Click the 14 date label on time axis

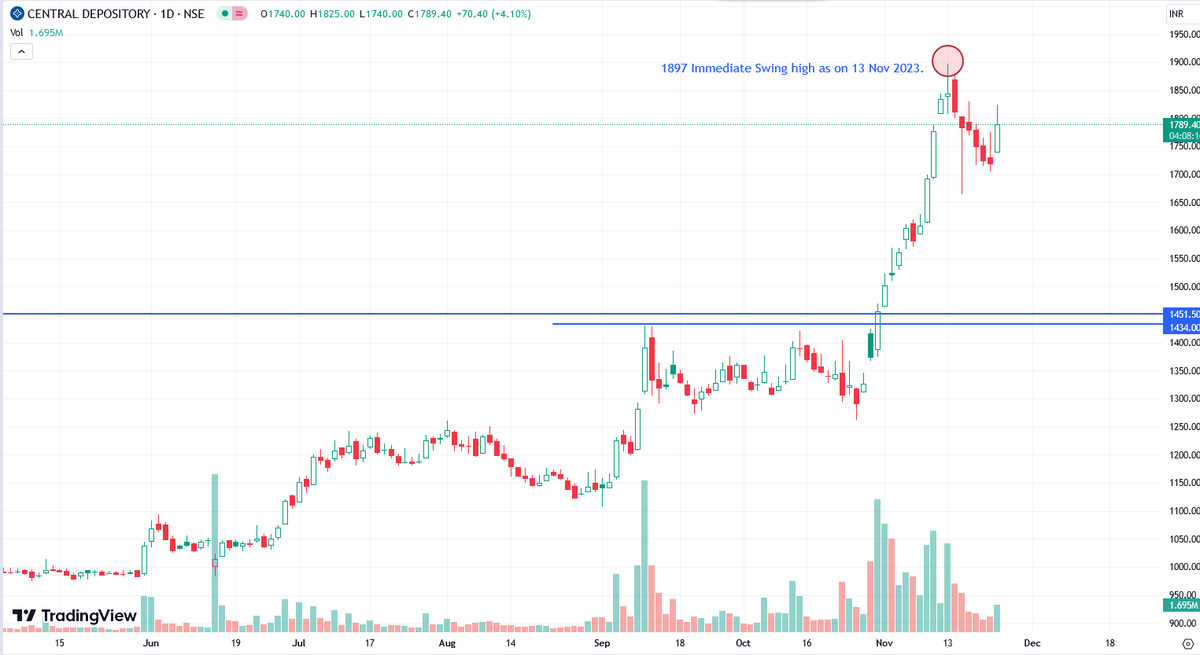tap(511, 644)
